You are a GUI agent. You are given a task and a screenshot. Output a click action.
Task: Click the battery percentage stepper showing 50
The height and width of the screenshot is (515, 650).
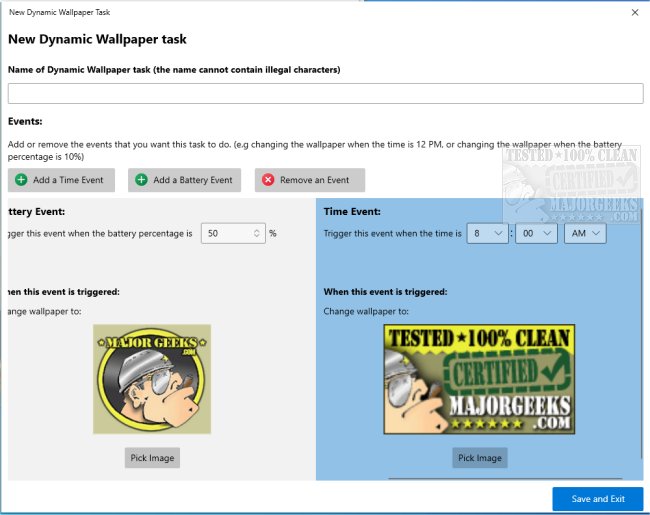point(233,233)
